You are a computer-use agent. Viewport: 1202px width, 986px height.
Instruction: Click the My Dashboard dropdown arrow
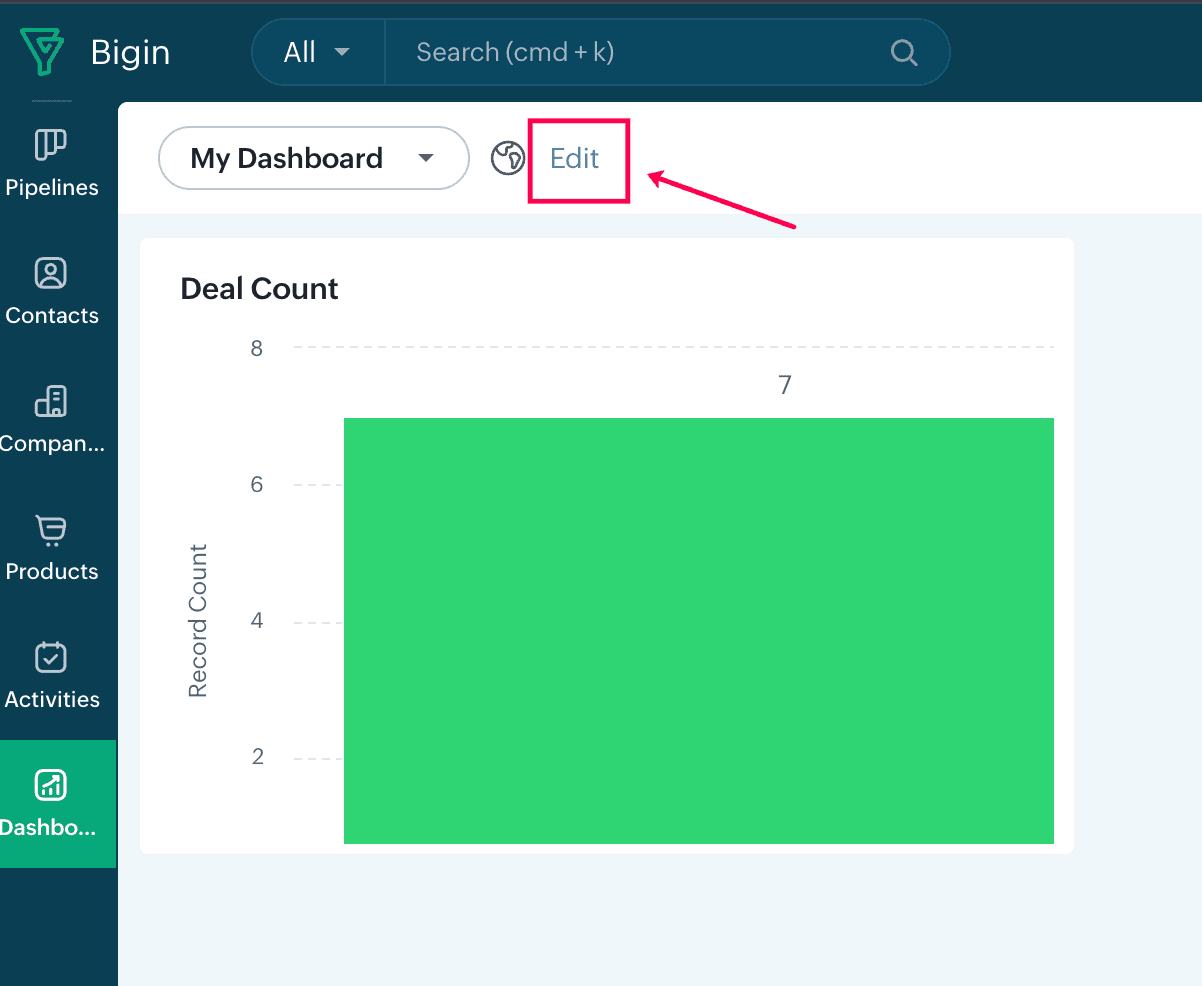click(426, 158)
